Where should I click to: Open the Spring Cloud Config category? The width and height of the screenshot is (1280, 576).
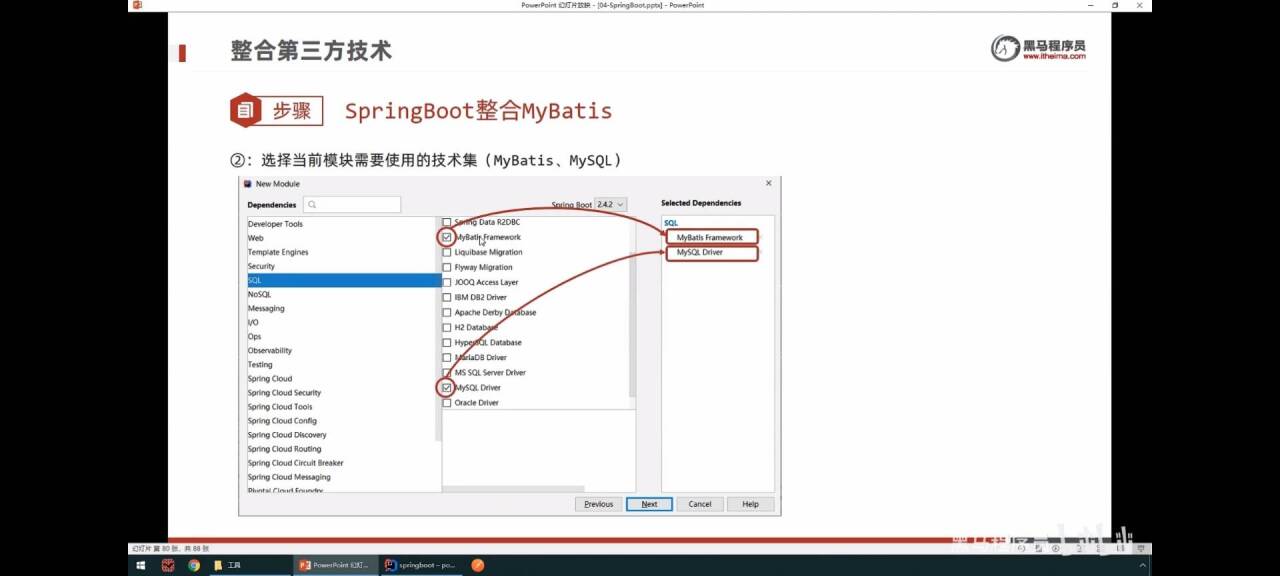(283, 420)
